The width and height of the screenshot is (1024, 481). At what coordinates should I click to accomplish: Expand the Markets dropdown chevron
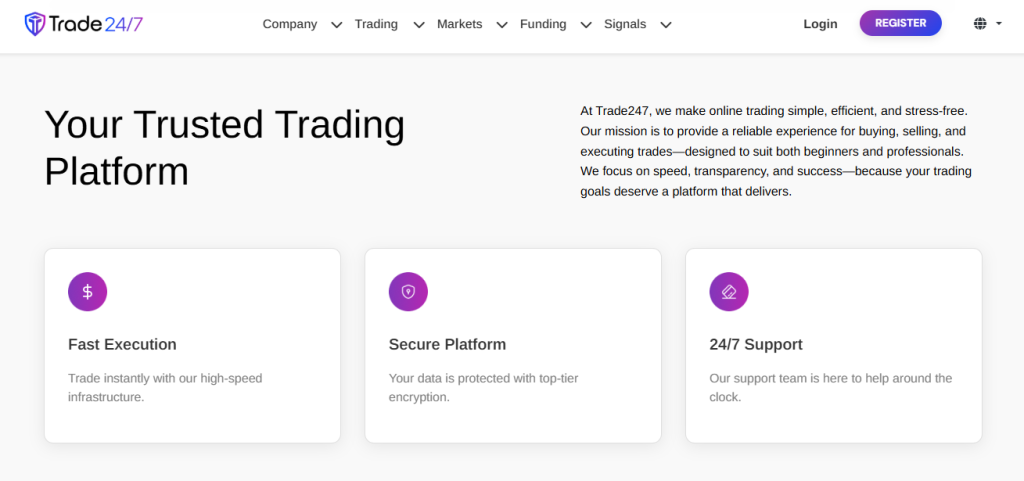(501, 25)
